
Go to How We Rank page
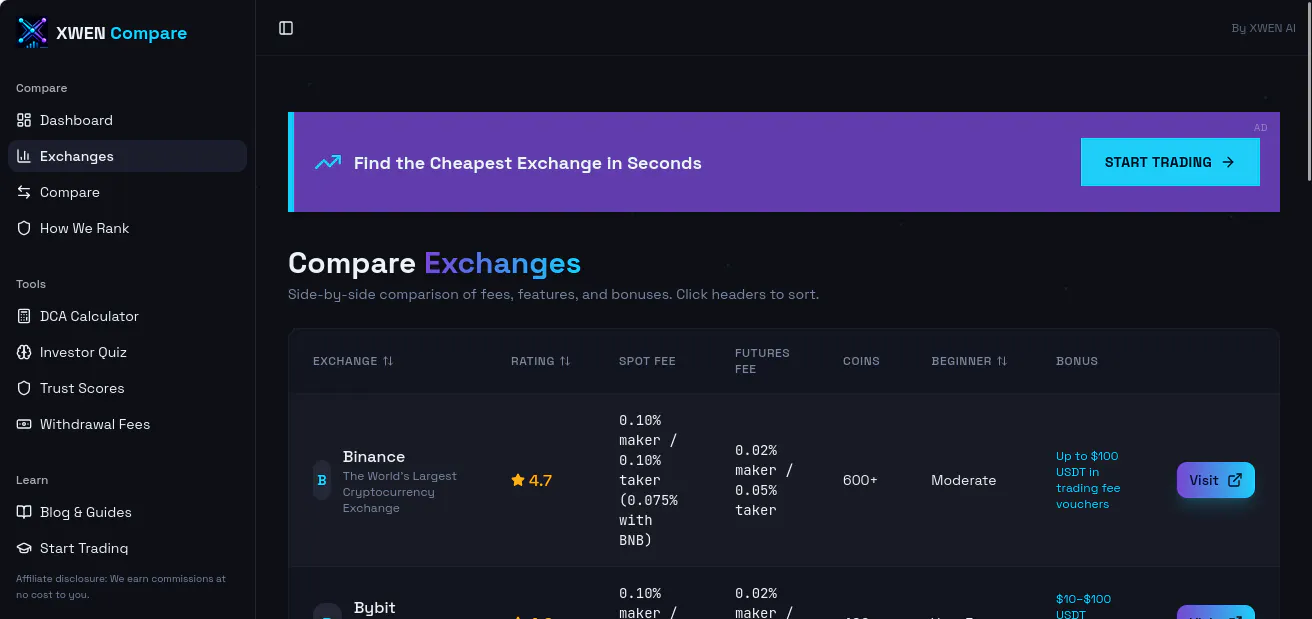point(127,228)
